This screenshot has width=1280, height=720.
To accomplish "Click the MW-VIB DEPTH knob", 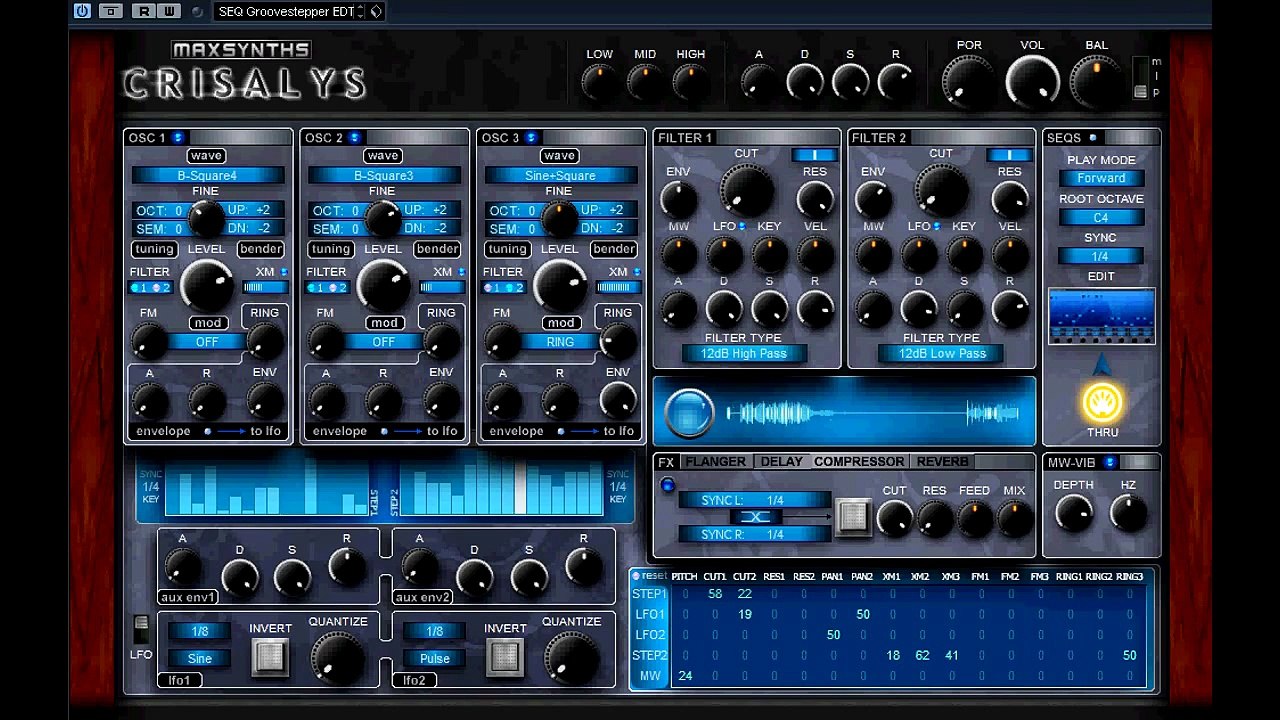I will tap(1073, 513).
